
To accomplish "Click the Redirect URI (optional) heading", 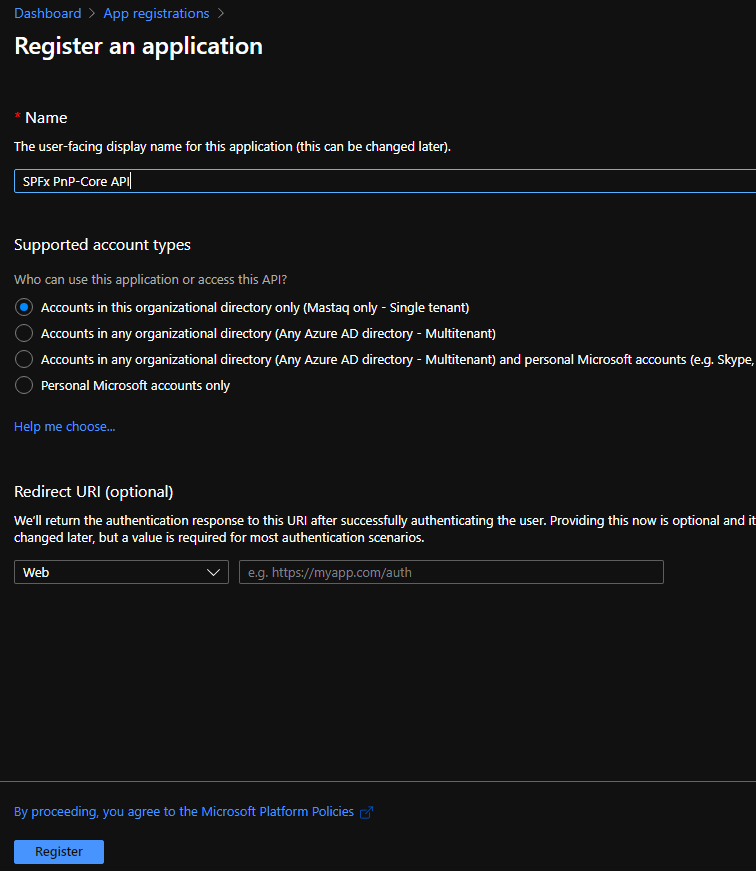I will [93, 492].
